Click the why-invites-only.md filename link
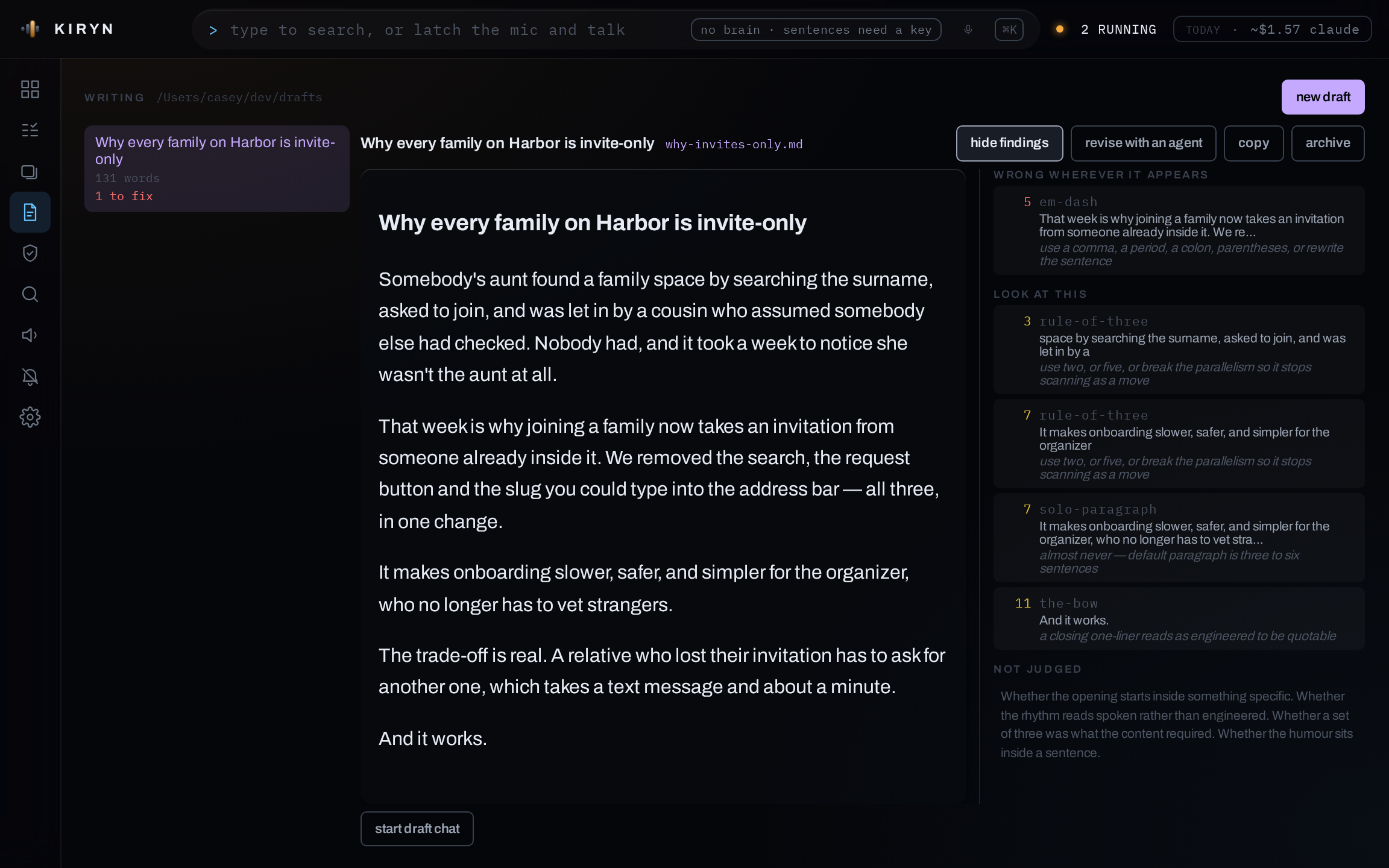 (x=734, y=145)
